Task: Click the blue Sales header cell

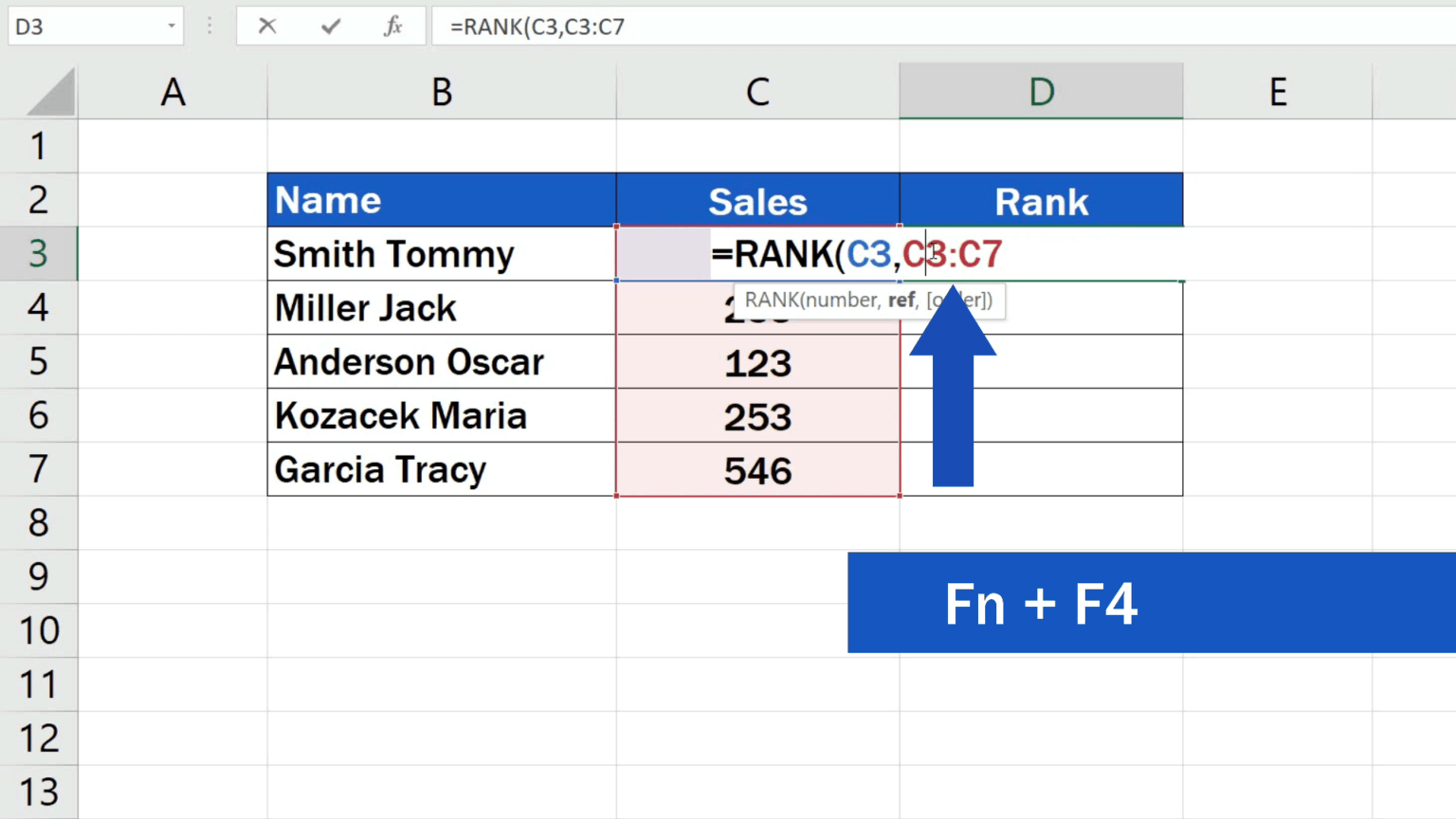Action: tap(757, 200)
